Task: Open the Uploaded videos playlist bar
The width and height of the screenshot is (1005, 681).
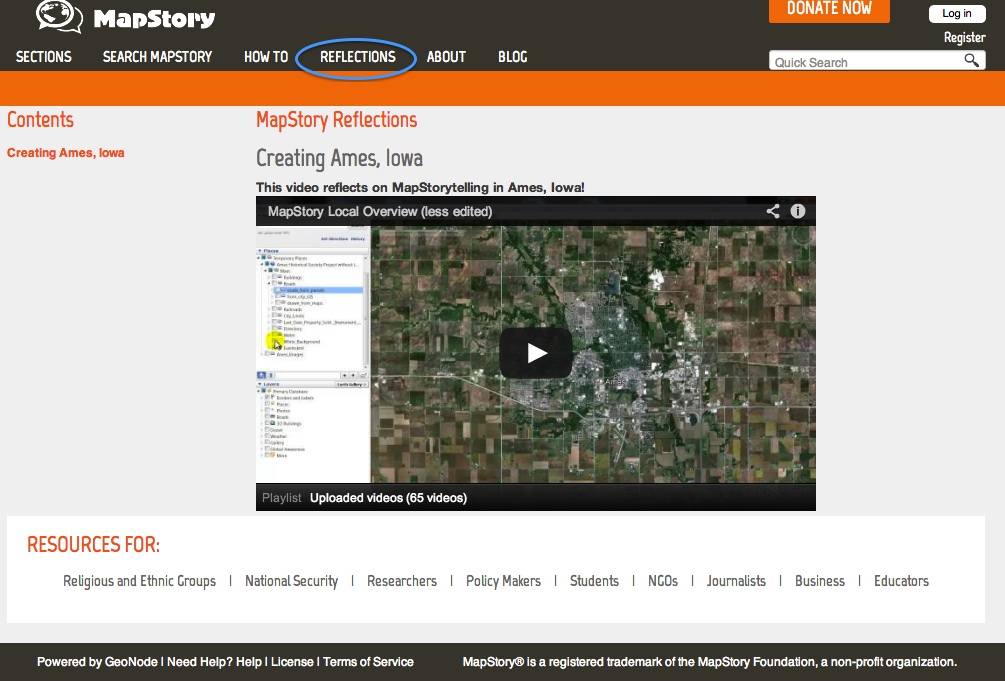Action: [x=536, y=498]
